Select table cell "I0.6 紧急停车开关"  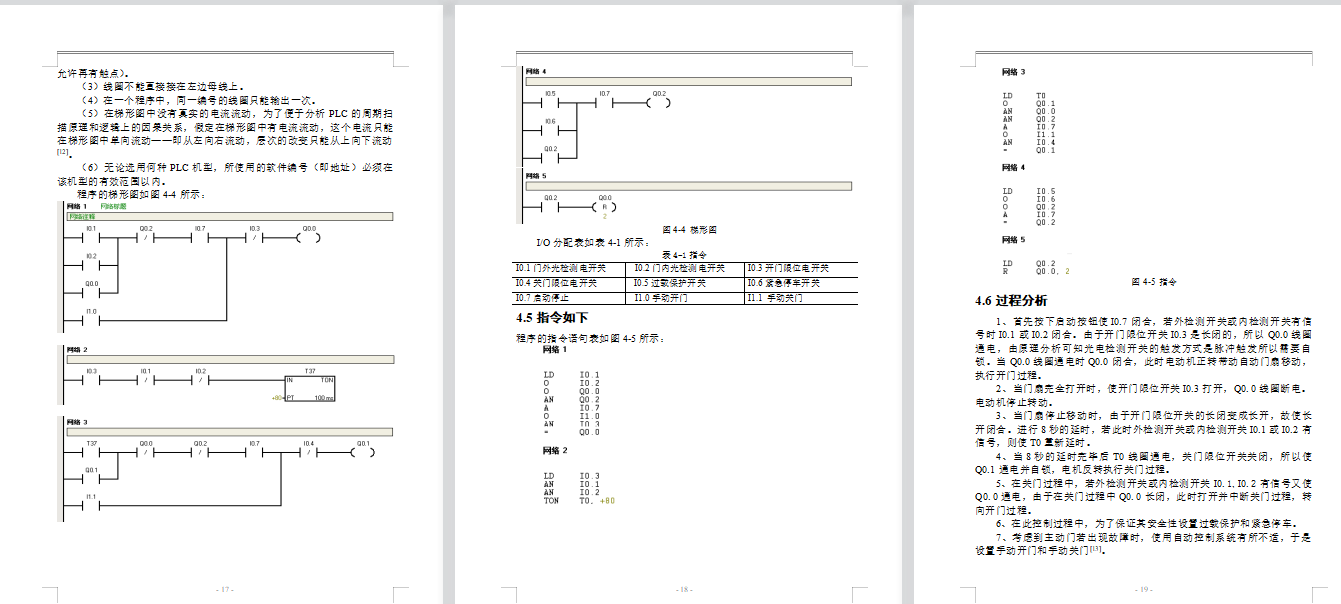click(801, 283)
